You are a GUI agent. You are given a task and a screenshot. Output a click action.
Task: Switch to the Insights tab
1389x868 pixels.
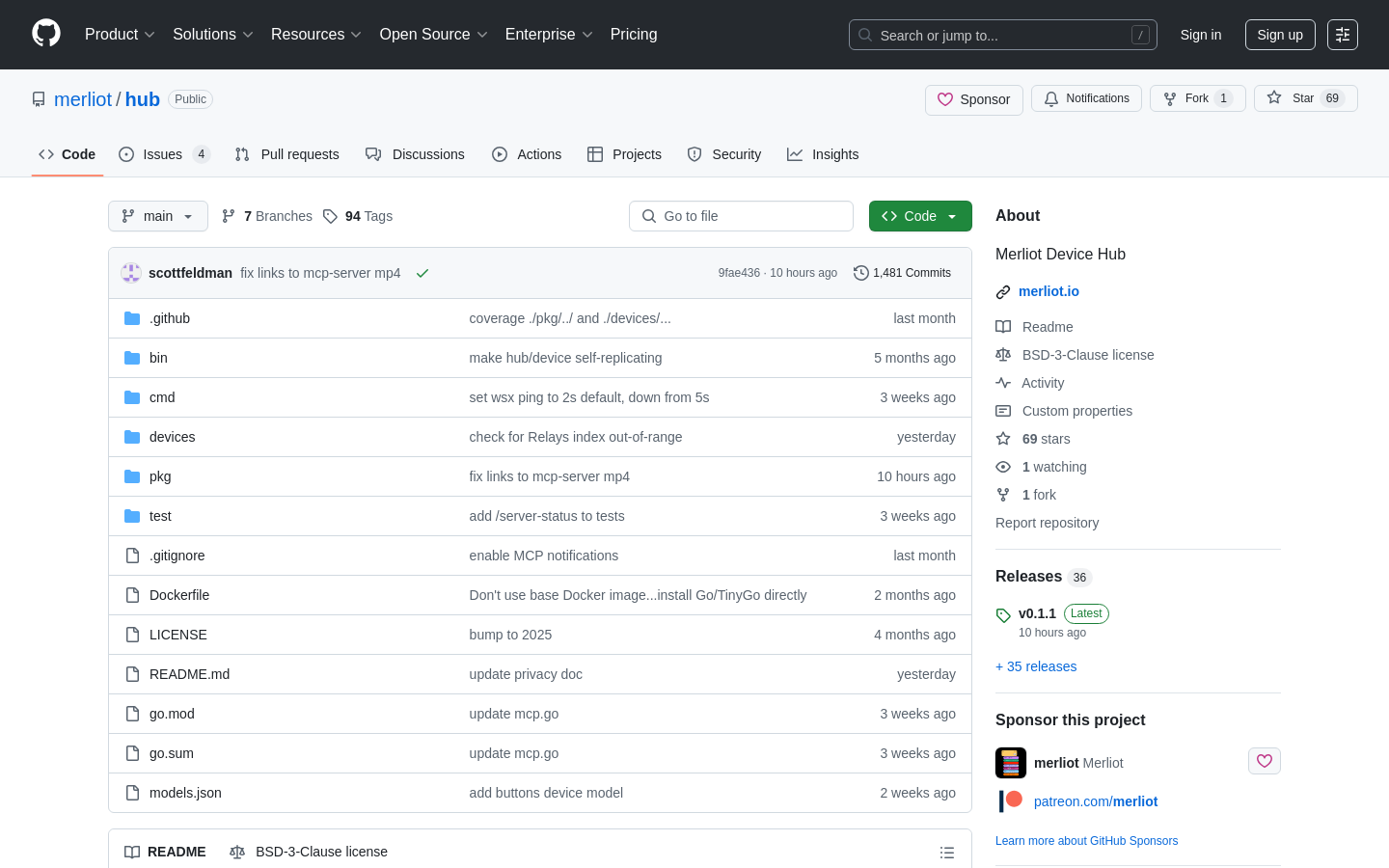(x=823, y=154)
